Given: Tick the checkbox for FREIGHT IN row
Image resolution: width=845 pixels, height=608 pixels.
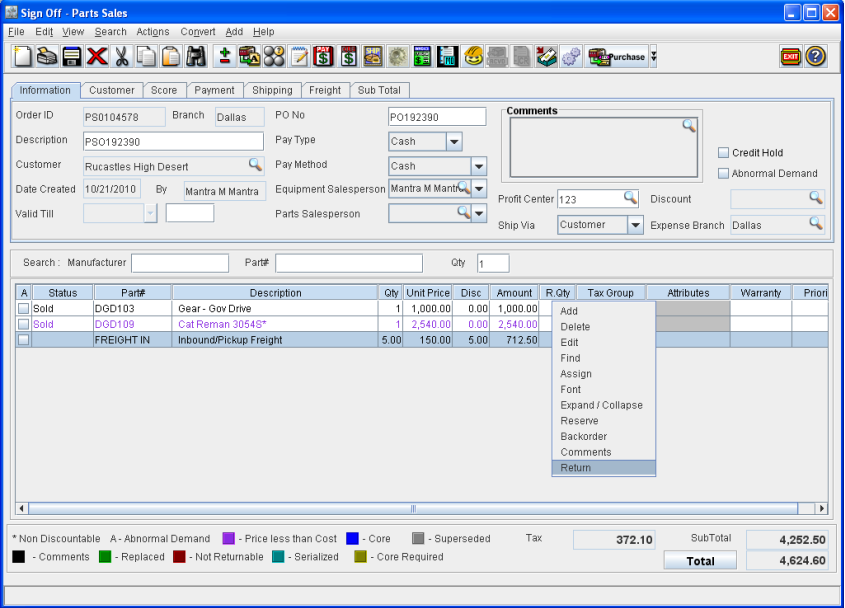Looking at the screenshot, I should pyautogui.click(x=23, y=340).
